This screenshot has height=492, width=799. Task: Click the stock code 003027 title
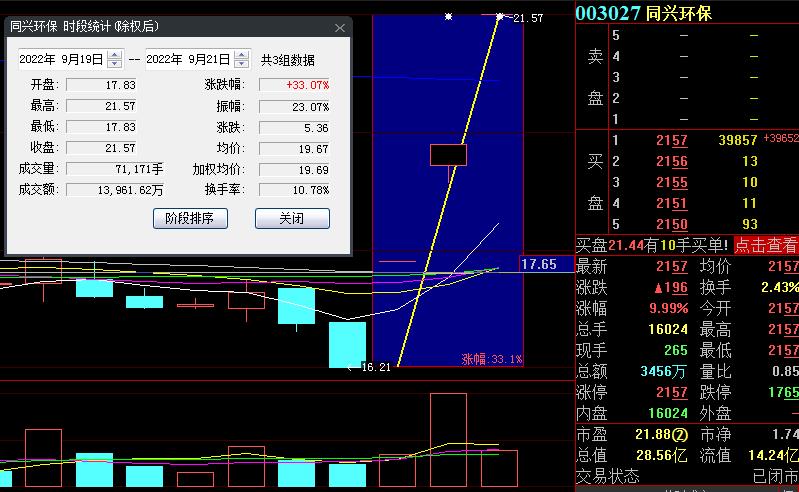(x=607, y=13)
